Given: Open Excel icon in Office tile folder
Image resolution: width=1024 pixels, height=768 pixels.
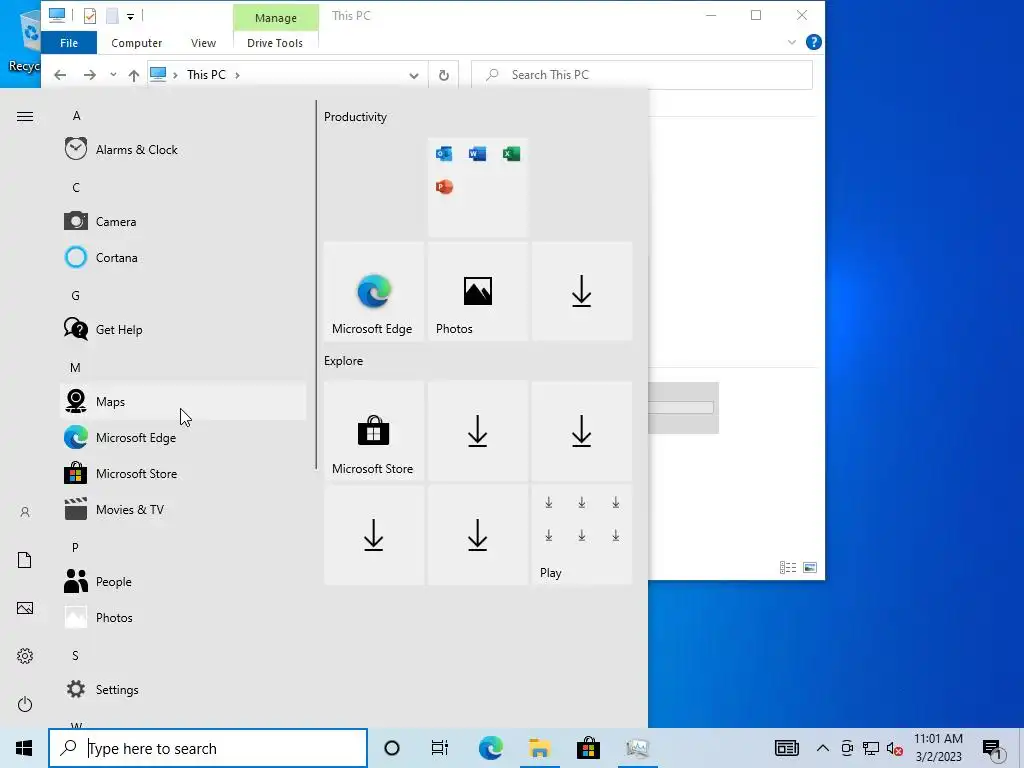Looking at the screenshot, I should [511, 153].
